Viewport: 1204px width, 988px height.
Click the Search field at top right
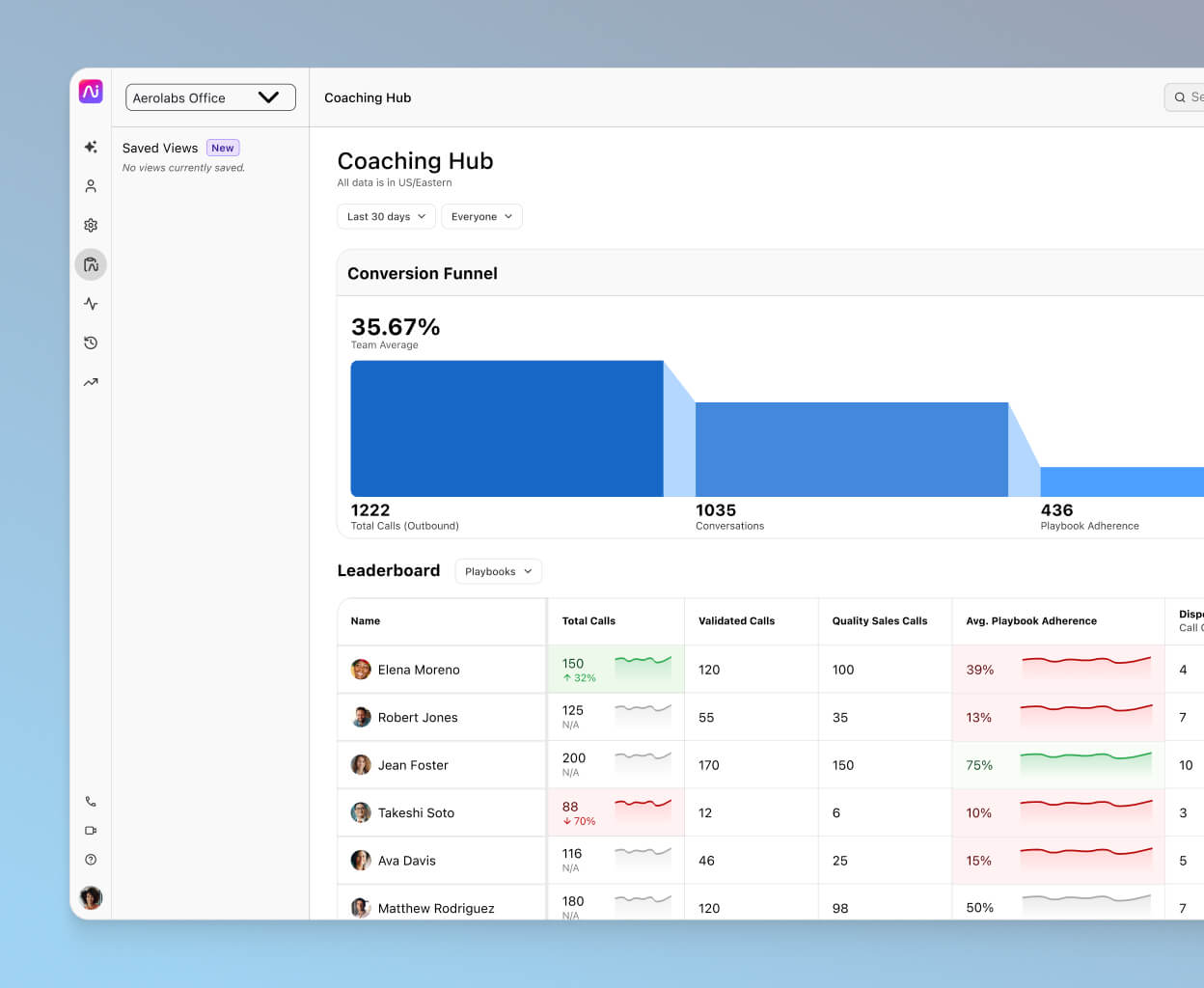click(1186, 97)
